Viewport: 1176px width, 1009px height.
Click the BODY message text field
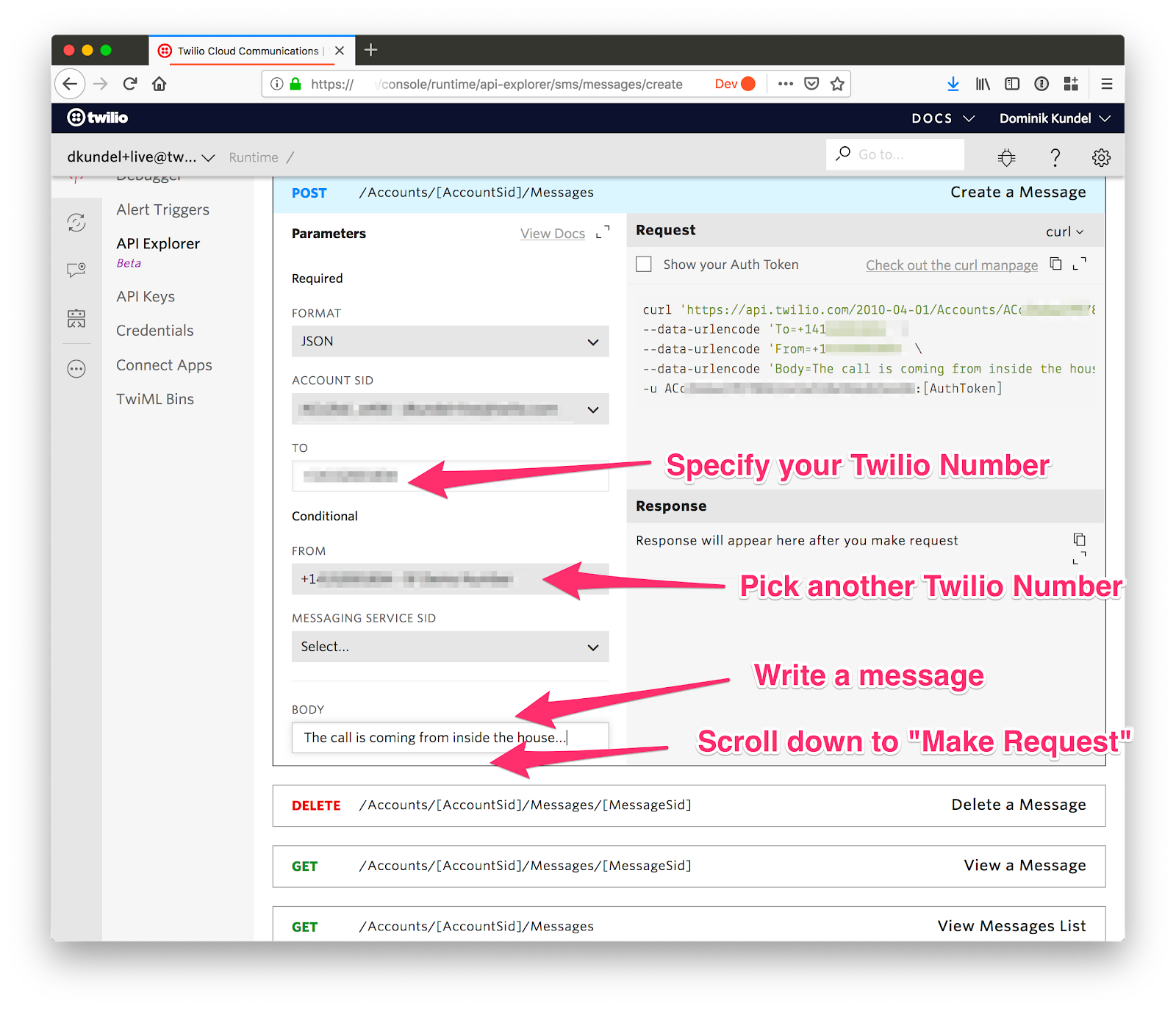pos(450,737)
